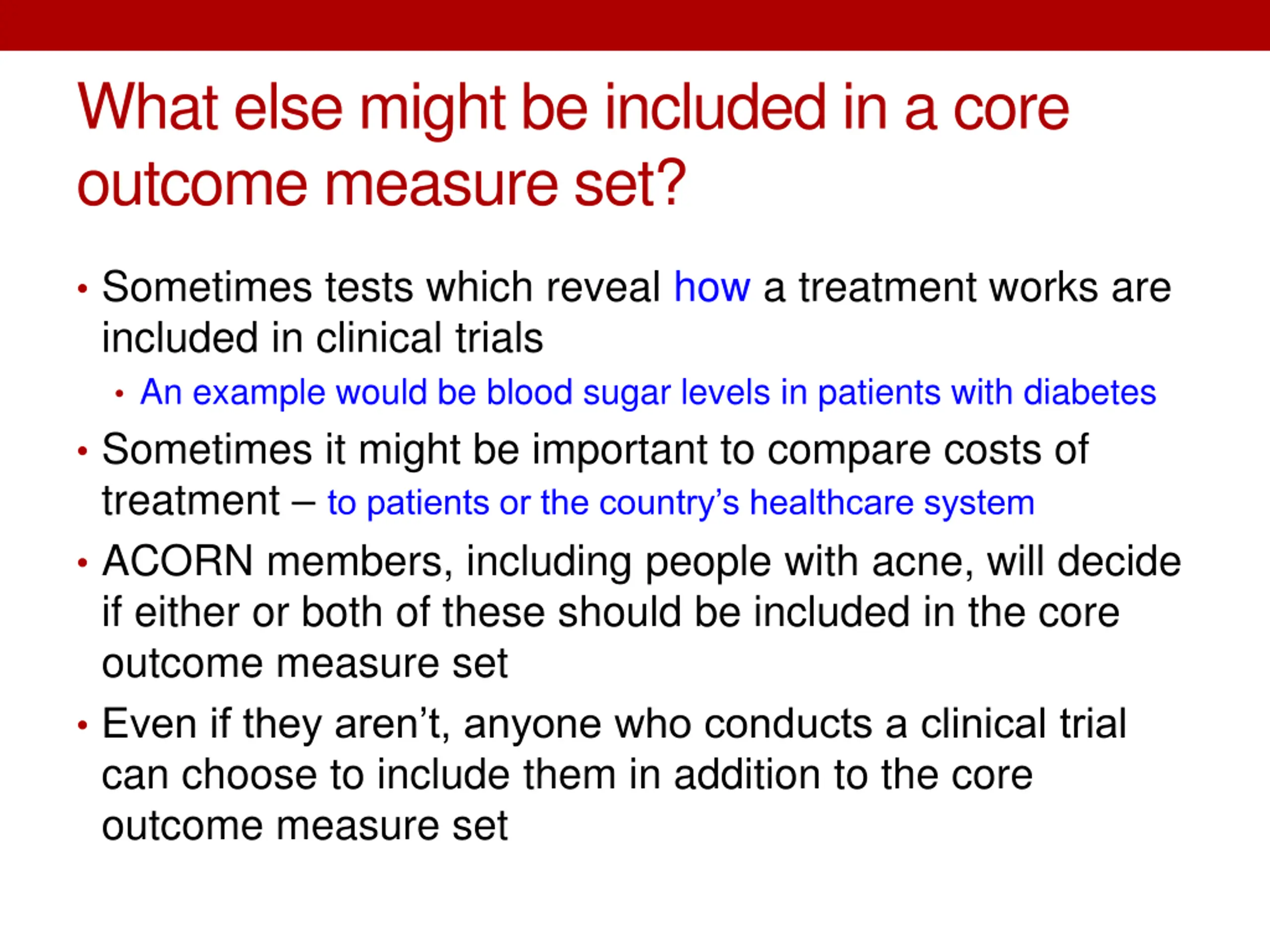
Task: Click 'compare costs of' text
Action: 927,450
